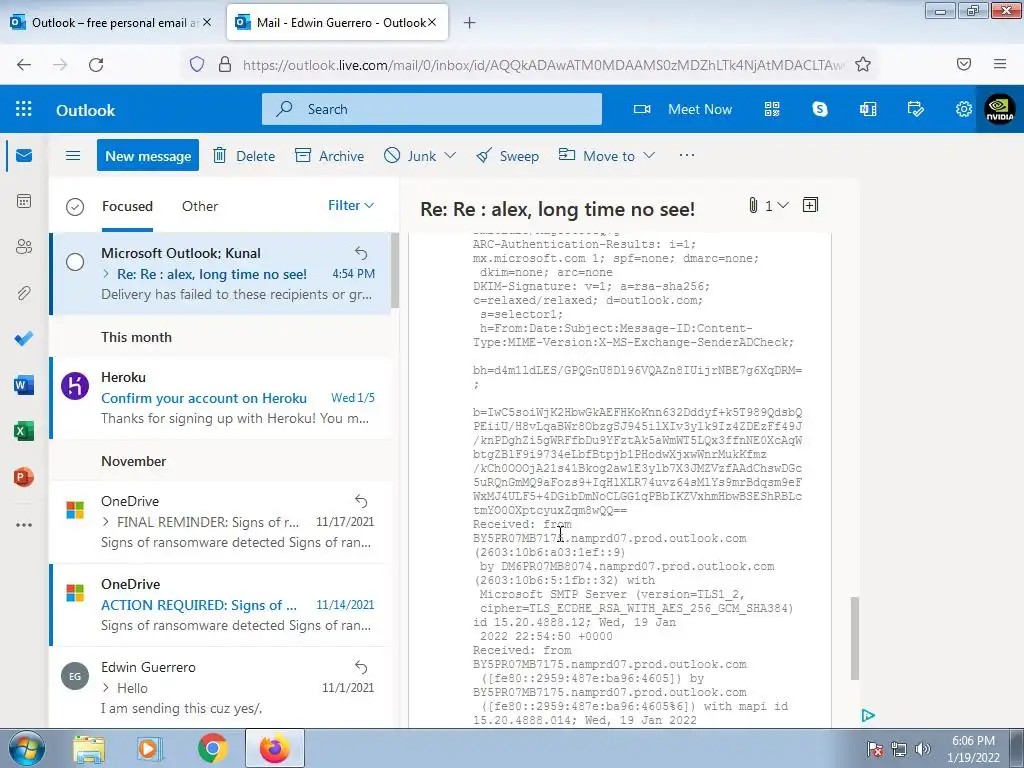Viewport: 1024px width, 768px height.
Task: Start a Meet Now video call
Action: pos(683,110)
